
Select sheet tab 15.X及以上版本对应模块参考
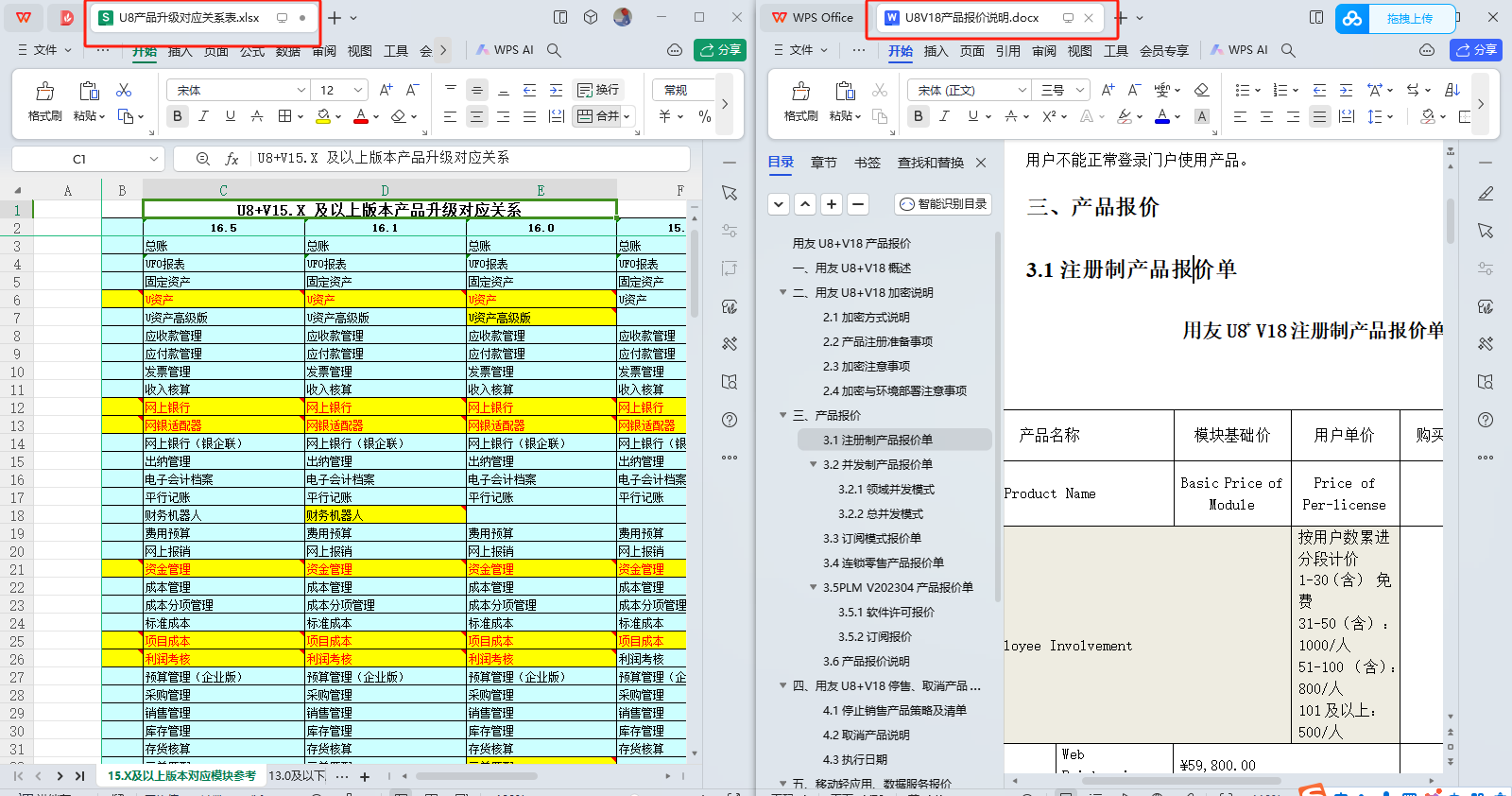click(x=181, y=776)
